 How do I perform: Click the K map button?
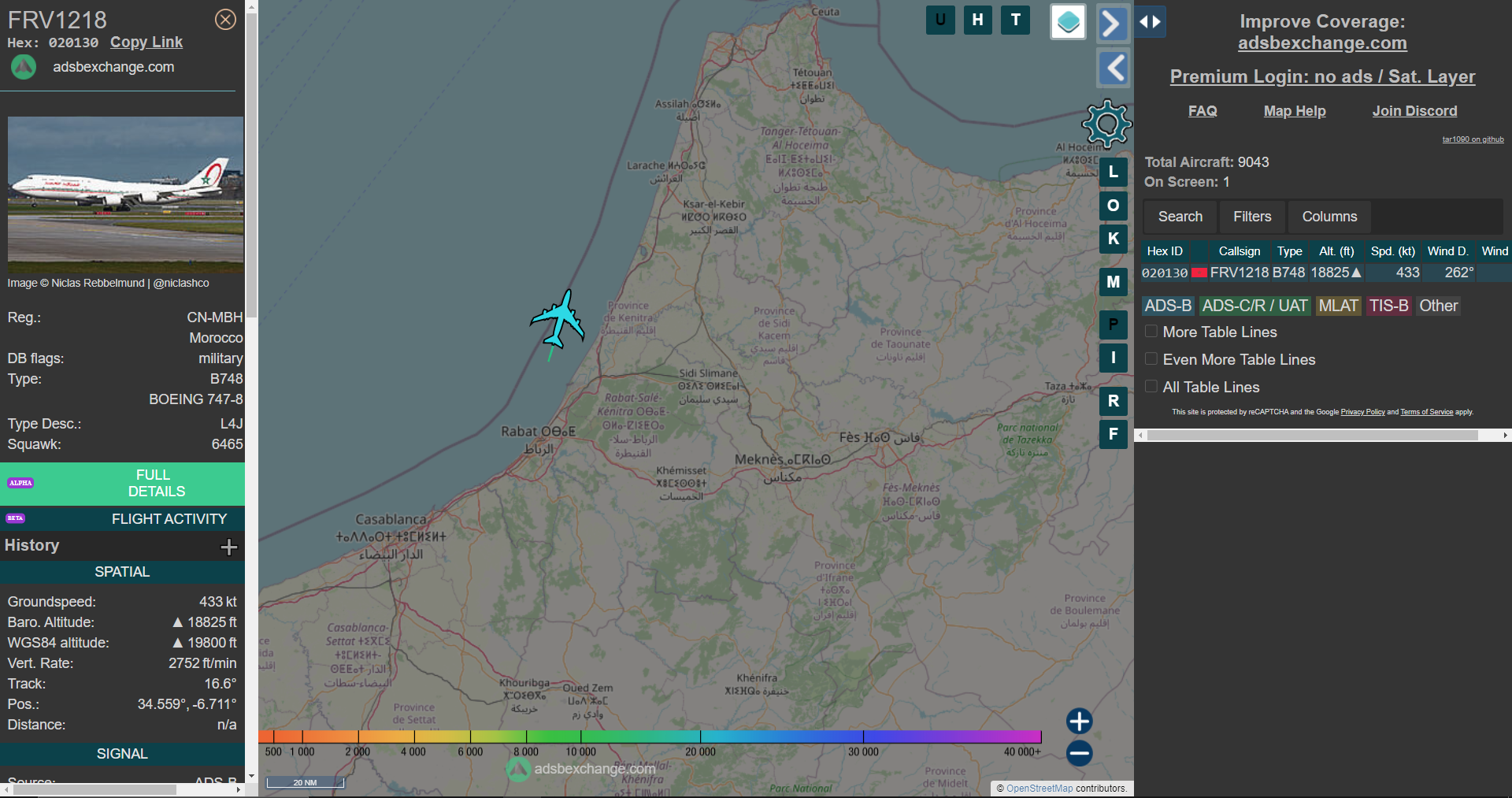(x=1114, y=239)
